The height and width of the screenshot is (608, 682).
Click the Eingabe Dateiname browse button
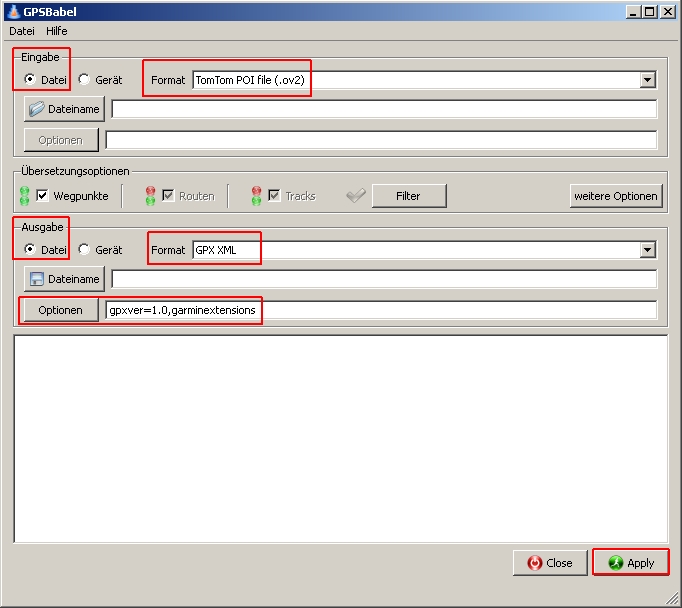click(64, 109)
